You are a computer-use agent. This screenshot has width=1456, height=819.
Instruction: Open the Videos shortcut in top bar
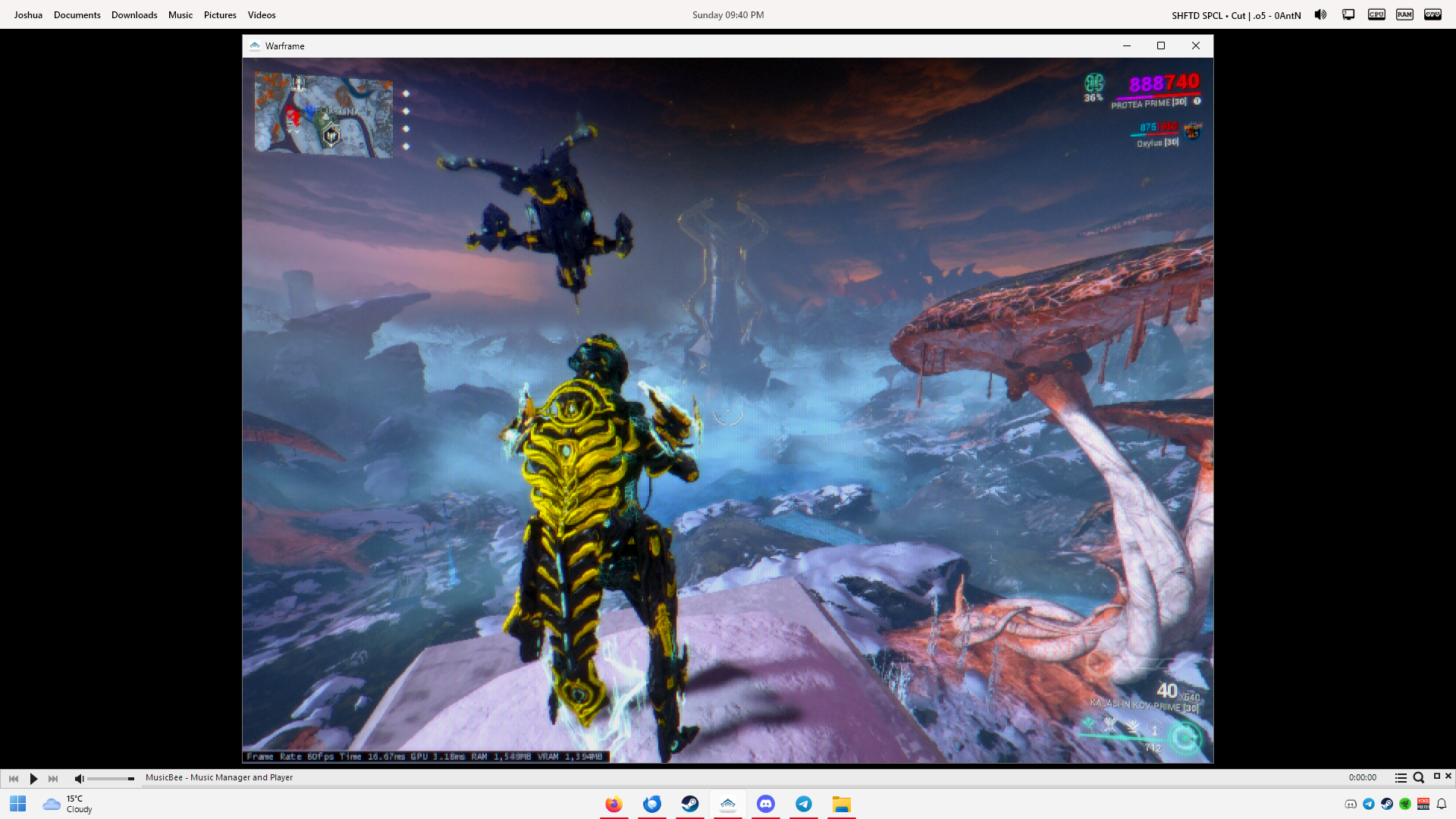(262, 15)
